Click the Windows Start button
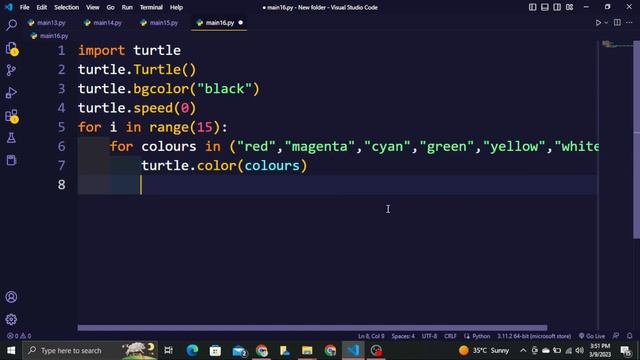Viewport: 640px width, 360px height. coord(11,350)
